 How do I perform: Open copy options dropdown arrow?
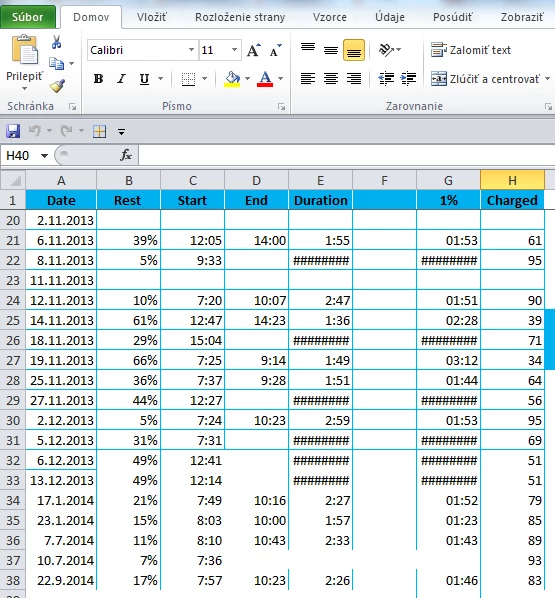click(x=71, y=63)
